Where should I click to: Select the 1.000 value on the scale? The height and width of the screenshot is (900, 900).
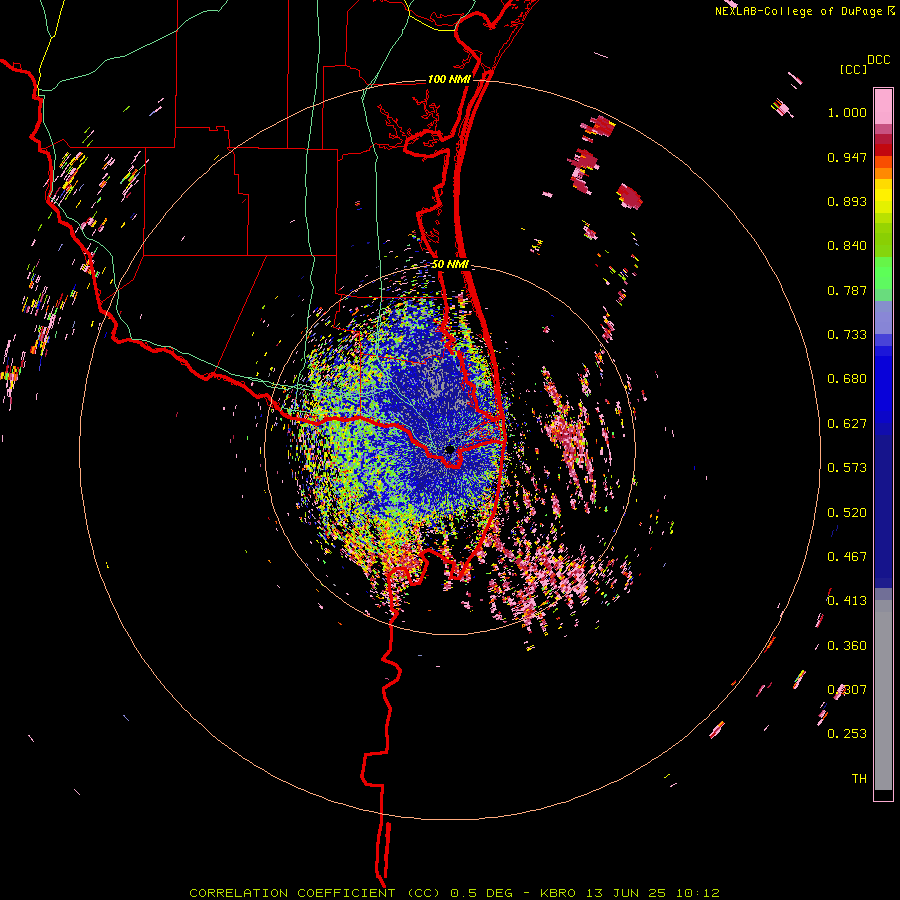tap(847, 112)
